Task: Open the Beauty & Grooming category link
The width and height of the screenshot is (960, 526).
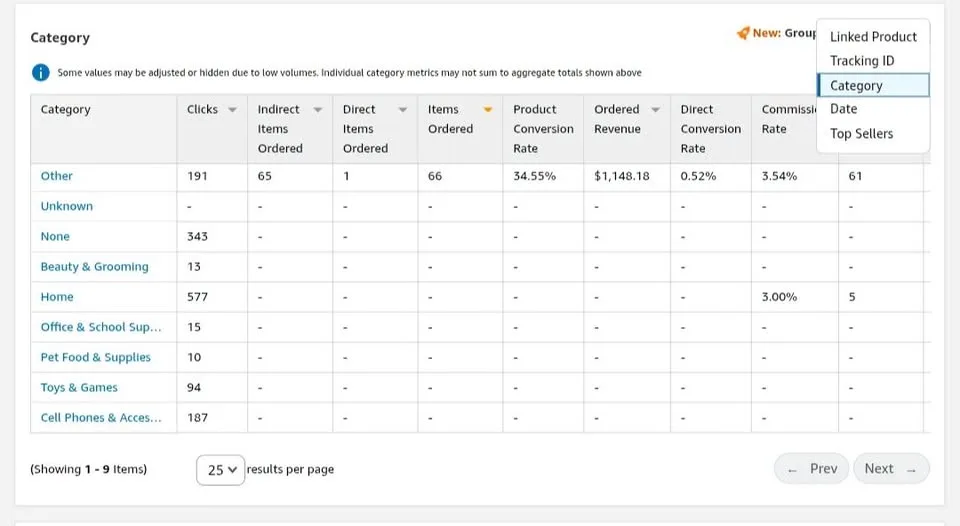Action: click(94, 267)
